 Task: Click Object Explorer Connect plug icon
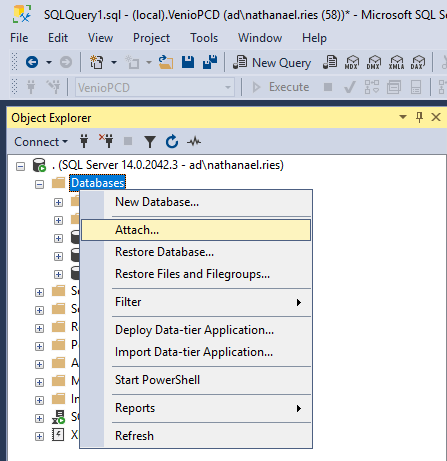tap(84, 141)
